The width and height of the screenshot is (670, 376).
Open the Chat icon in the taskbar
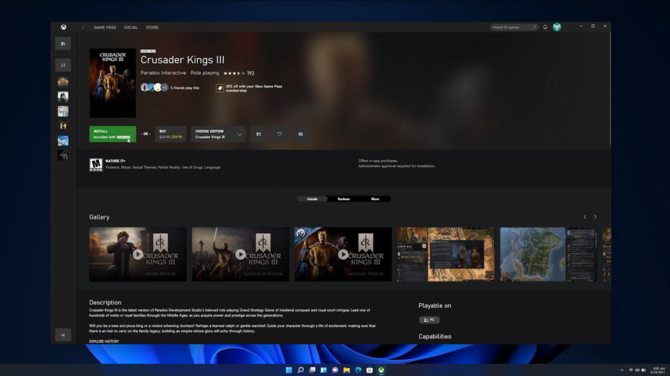click(x=335, y=370)
